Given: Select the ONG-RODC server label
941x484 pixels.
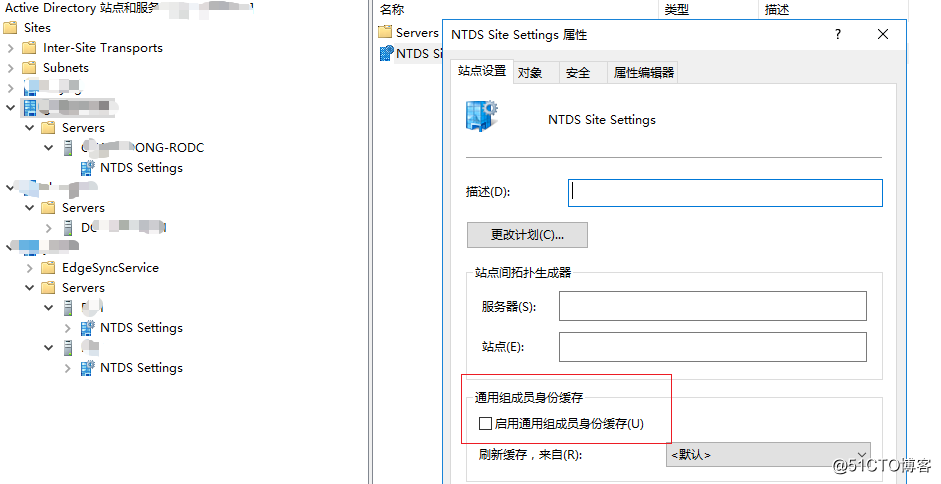Looking at the screenshot, I should coord(143,148).
